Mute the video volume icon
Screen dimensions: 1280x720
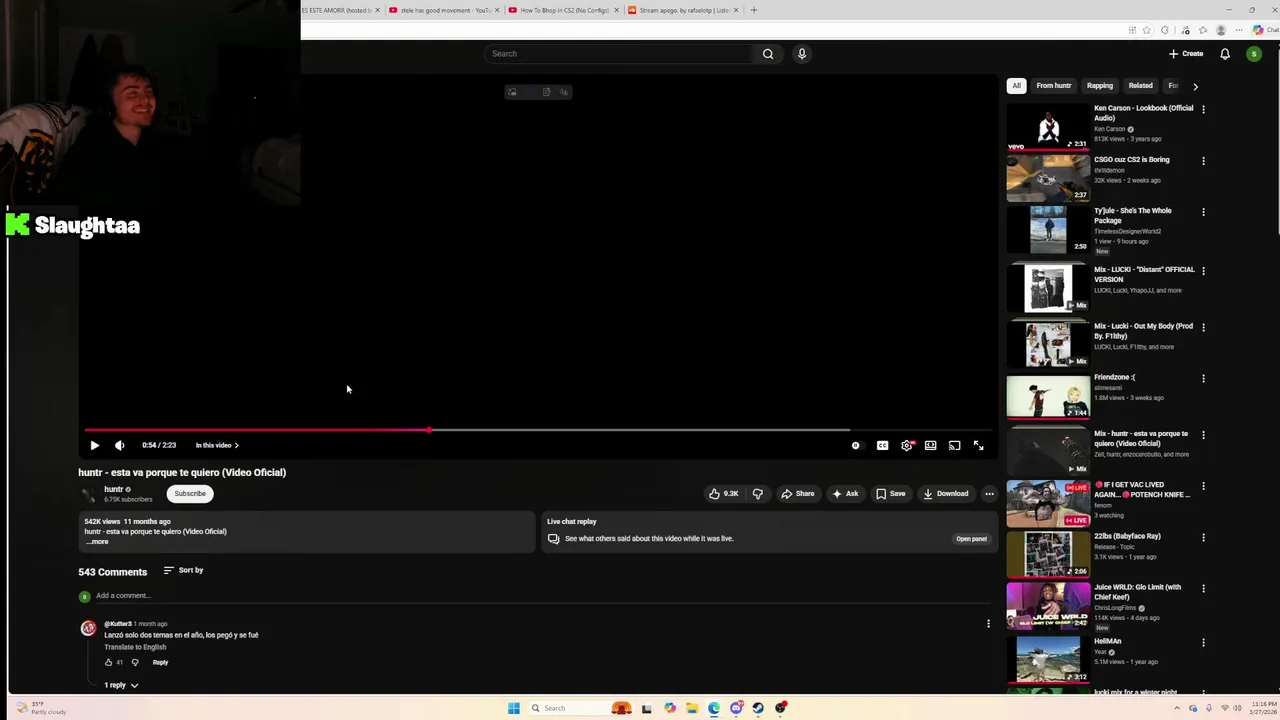click(119, 445)
